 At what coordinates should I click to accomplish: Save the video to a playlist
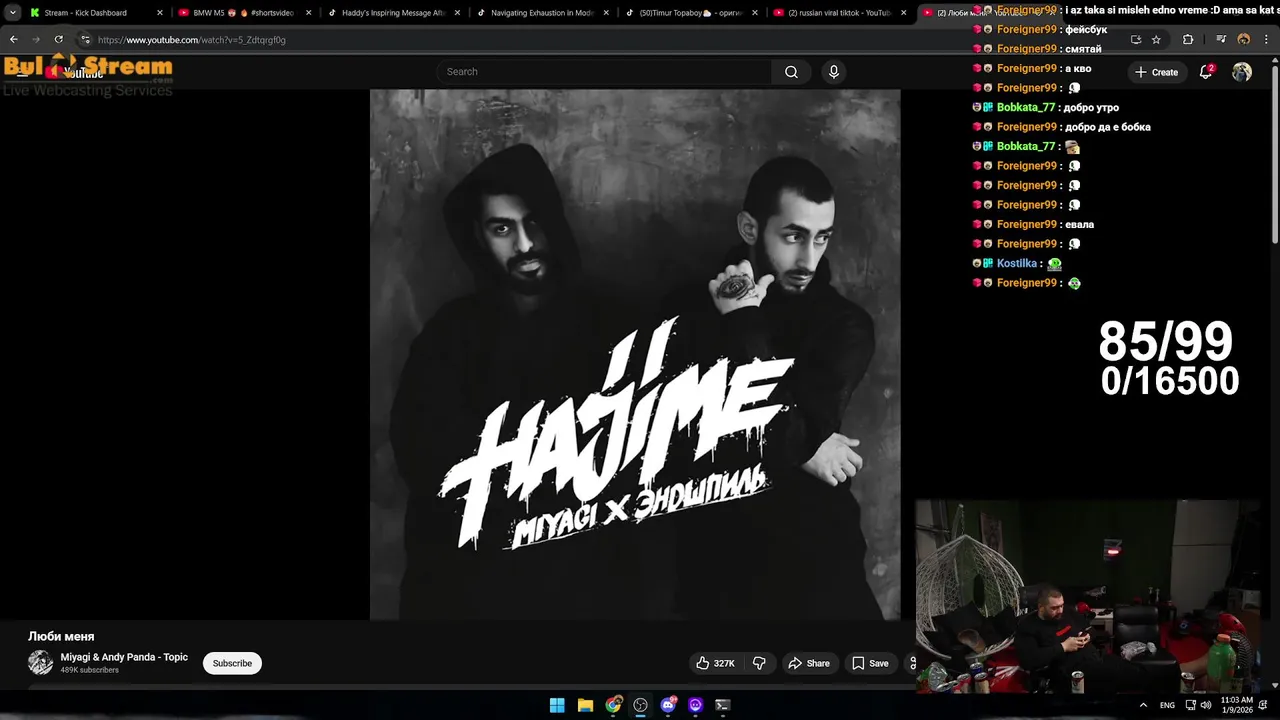pos(870,663)
